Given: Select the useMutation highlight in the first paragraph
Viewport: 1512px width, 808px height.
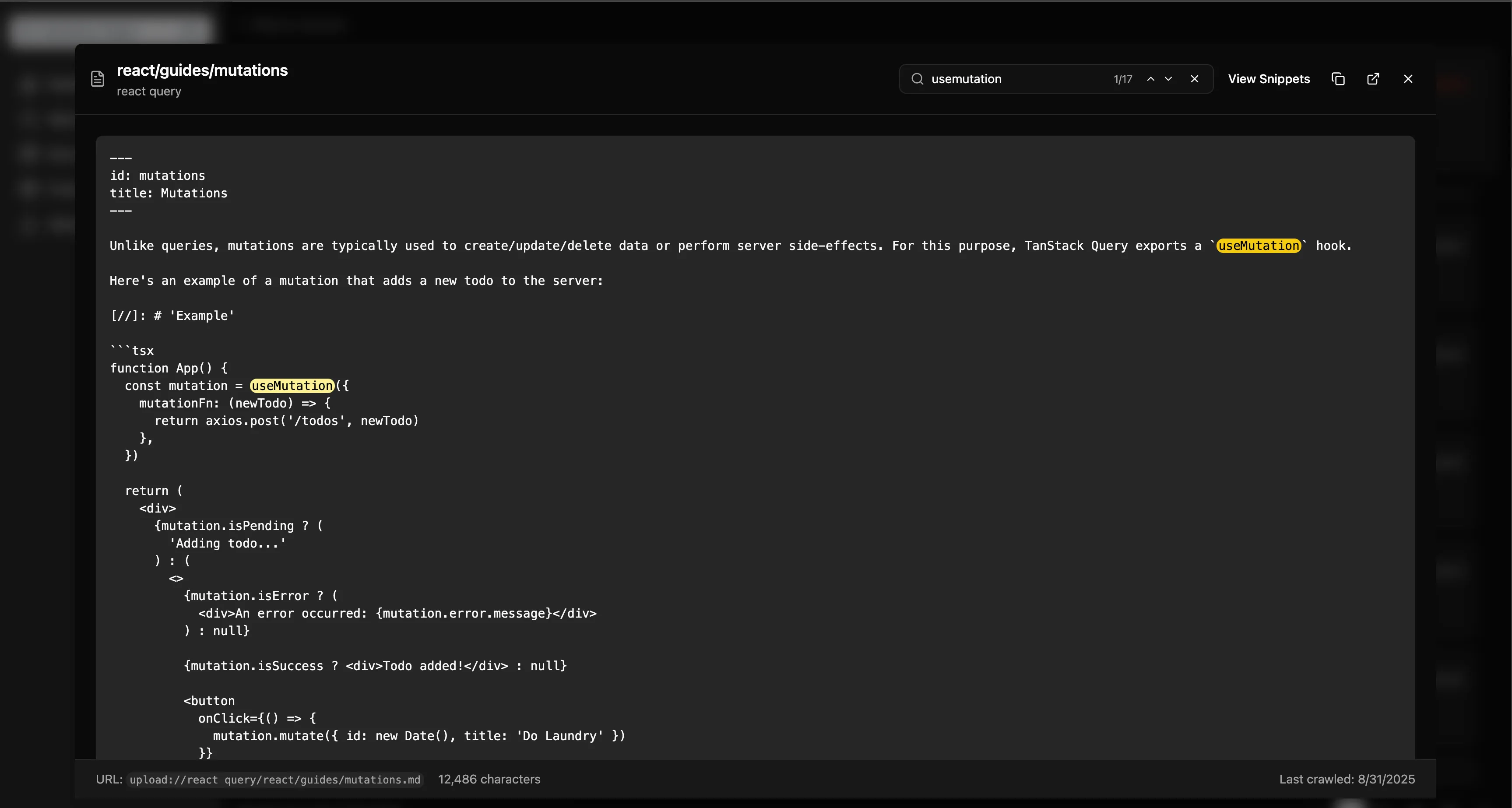Looking at the screenshot, I should (x=1259, y=246).
